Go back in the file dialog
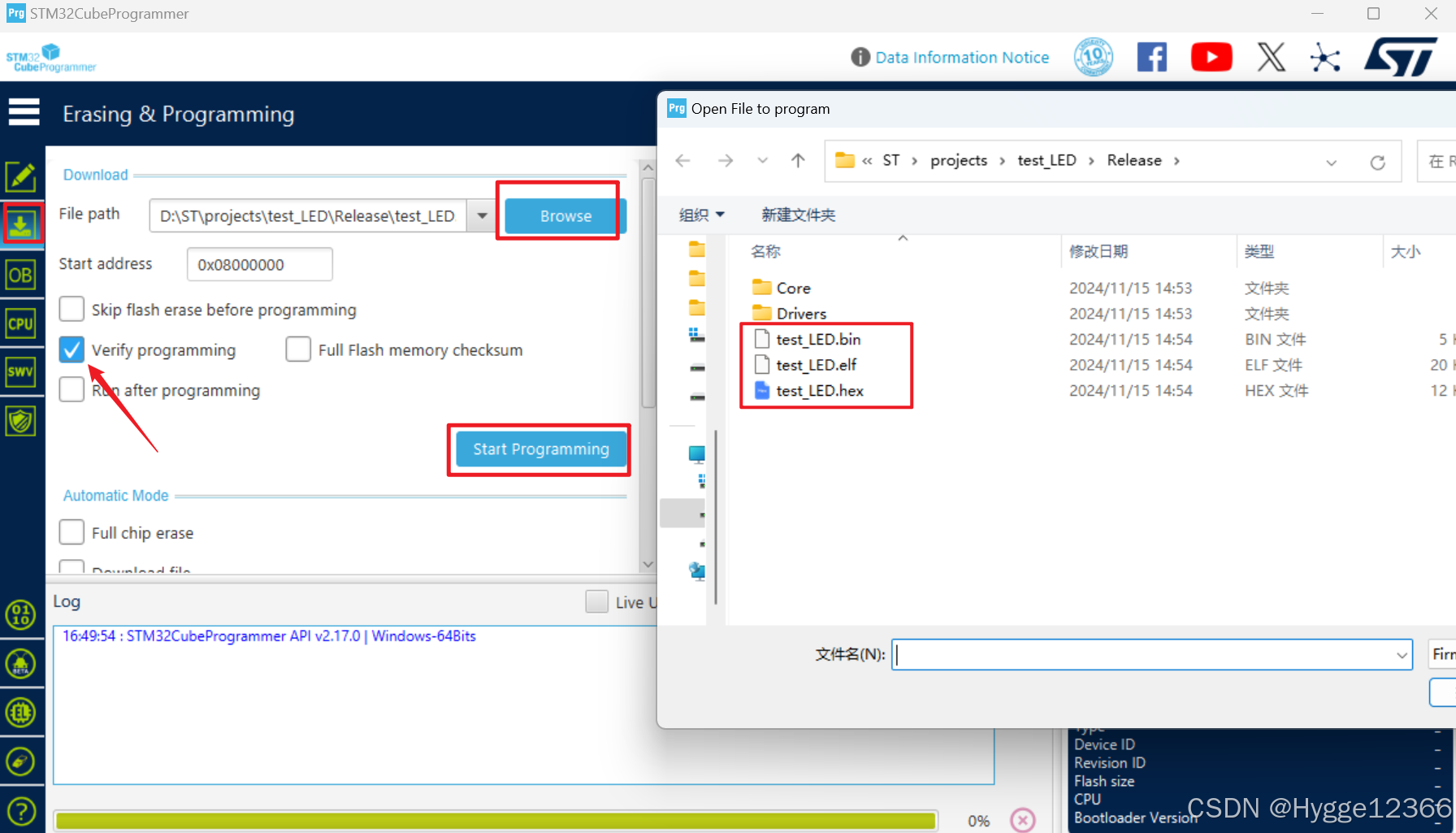Screen dimensions: 1456x833 [683, 161]
